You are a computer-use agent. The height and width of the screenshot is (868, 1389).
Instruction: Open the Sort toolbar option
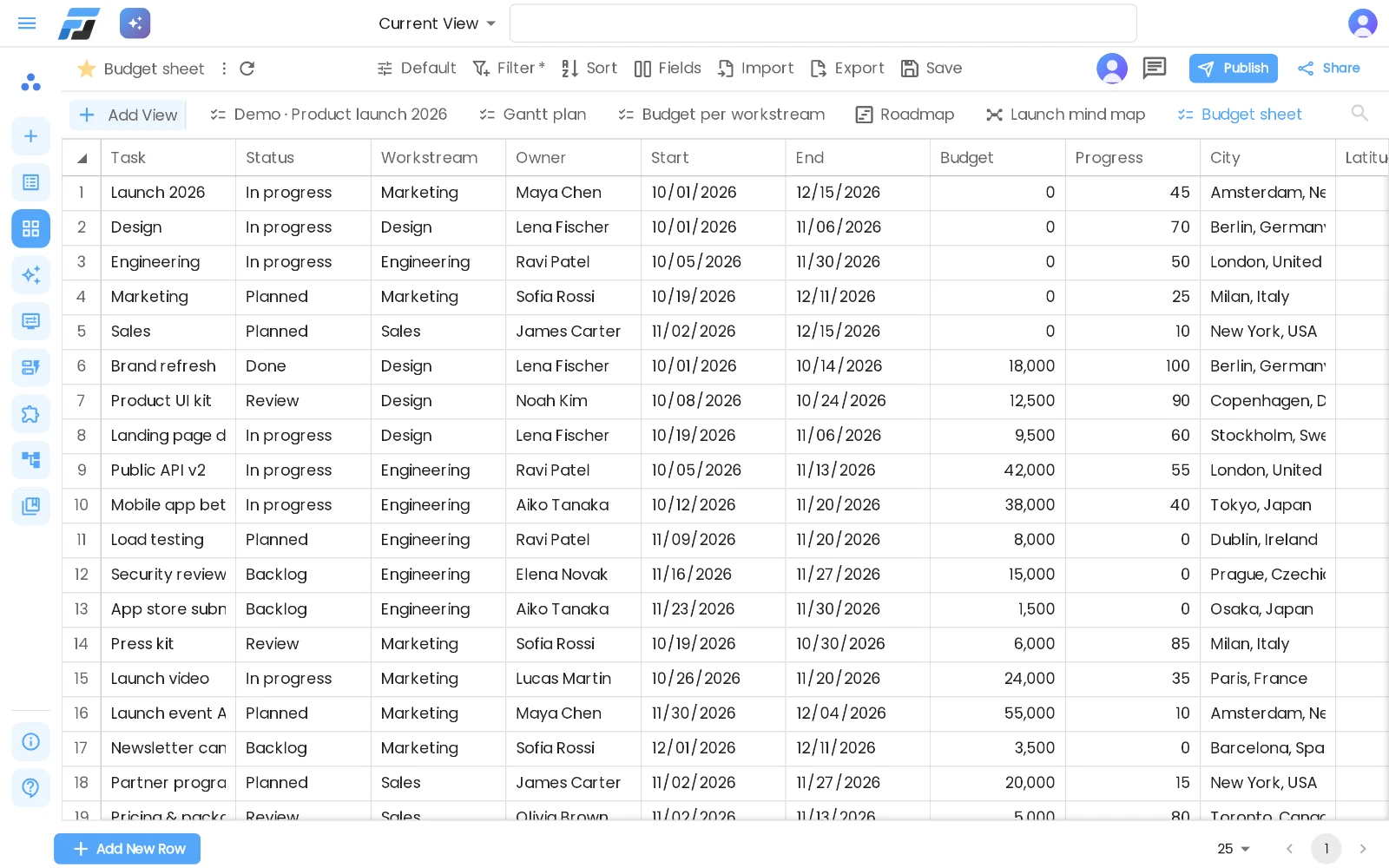[589, 69]
